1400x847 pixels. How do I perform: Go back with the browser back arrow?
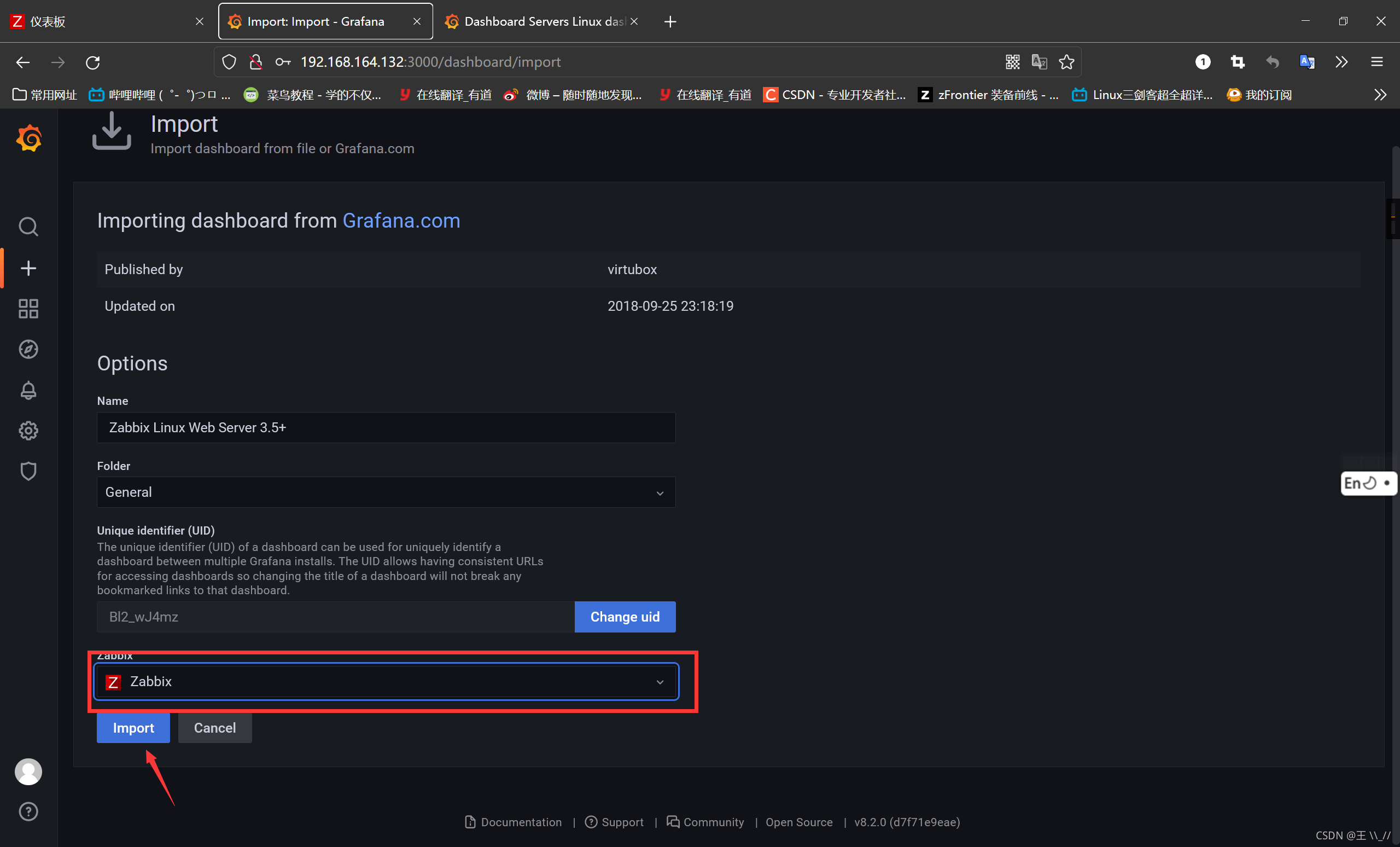point(23,62)
